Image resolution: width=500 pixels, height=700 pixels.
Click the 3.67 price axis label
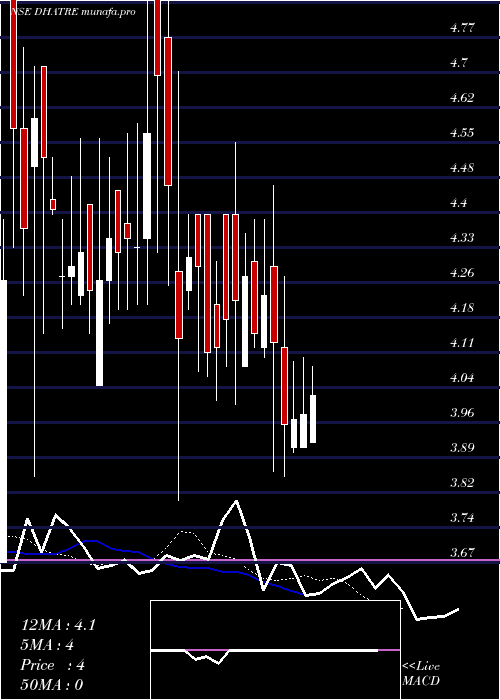pos(462,553)
